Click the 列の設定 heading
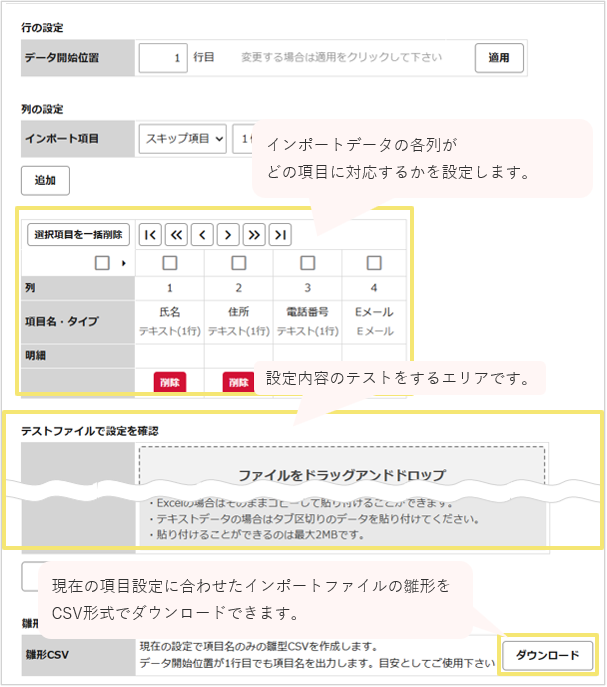Screen dimensions: 607x687 tap(43, 109)
